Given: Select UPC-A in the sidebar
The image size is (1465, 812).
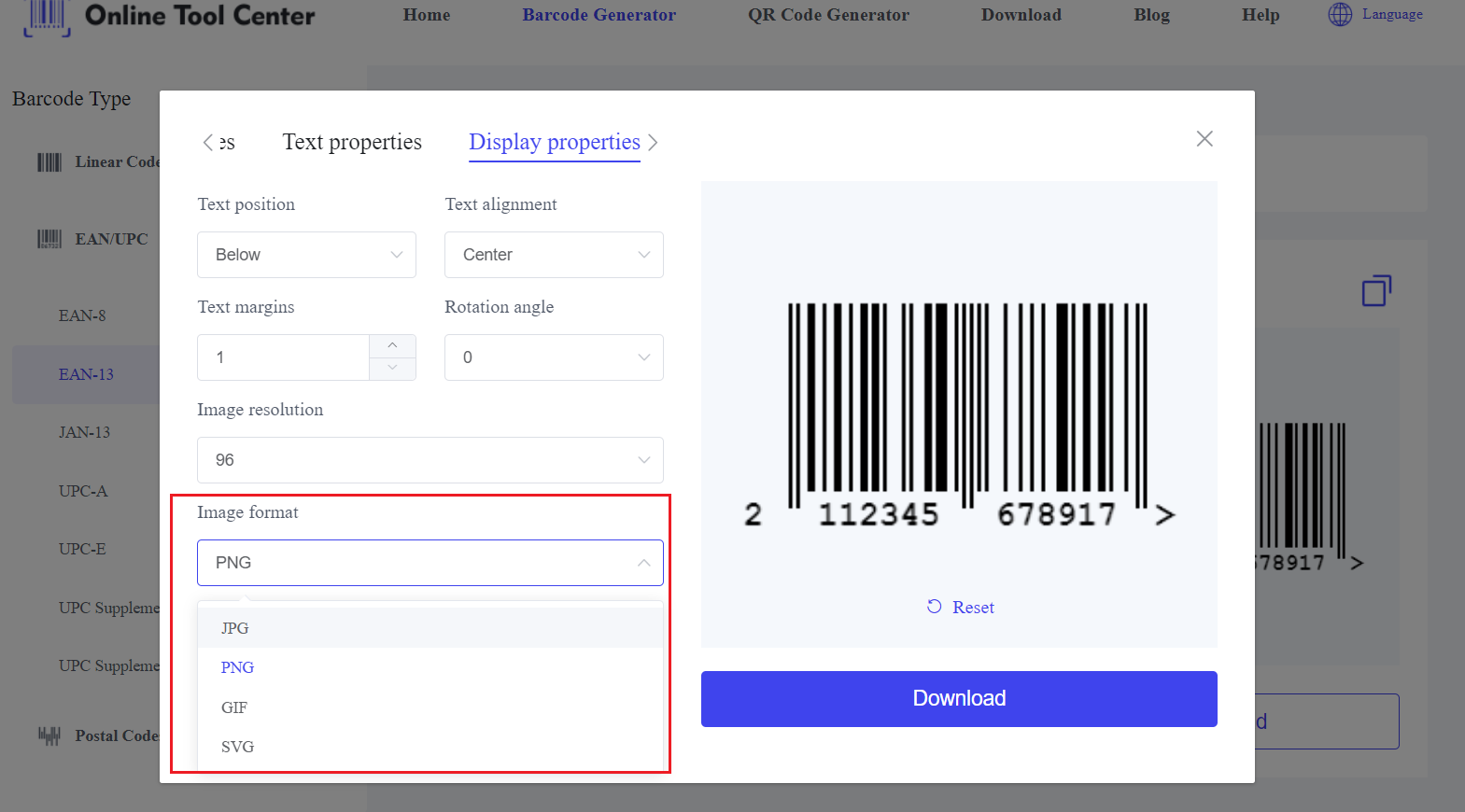Looking at the screenshot, I should (83, 491).
